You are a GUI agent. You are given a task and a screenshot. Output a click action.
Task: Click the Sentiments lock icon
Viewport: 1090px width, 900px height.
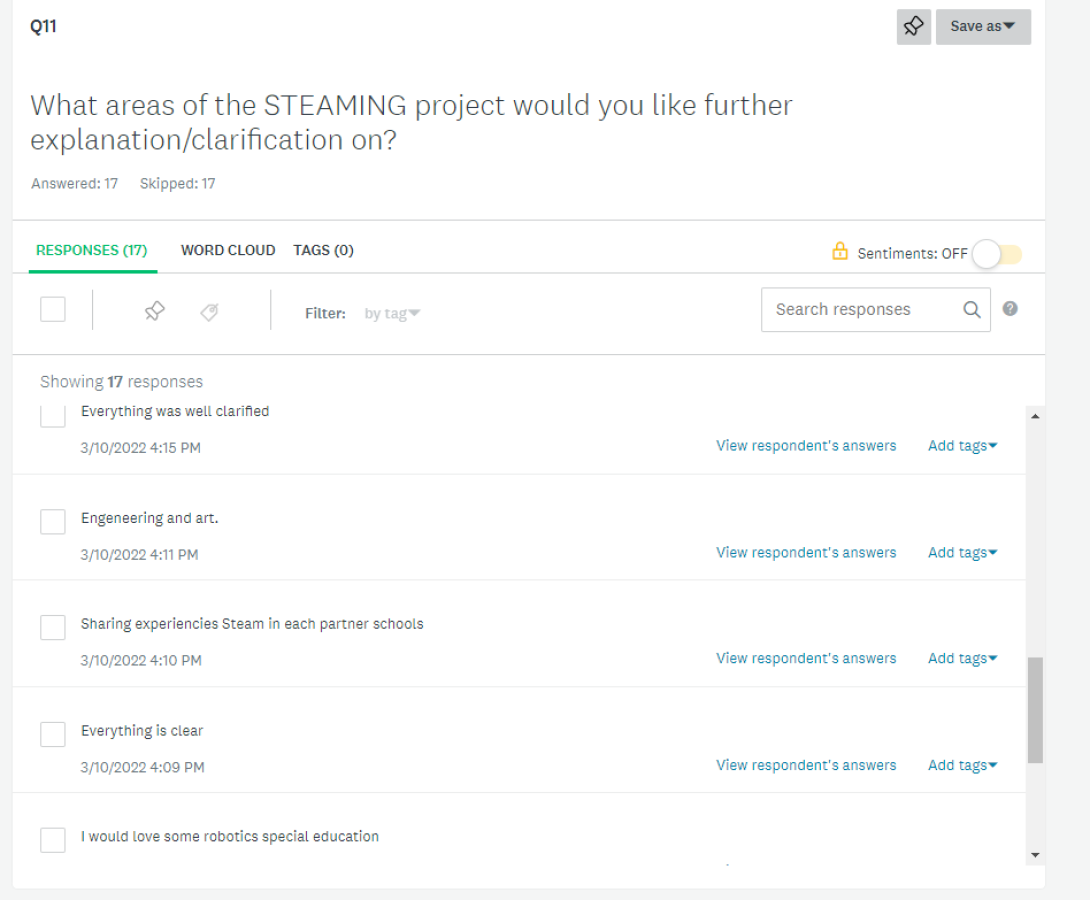click(x=840, y=252)
